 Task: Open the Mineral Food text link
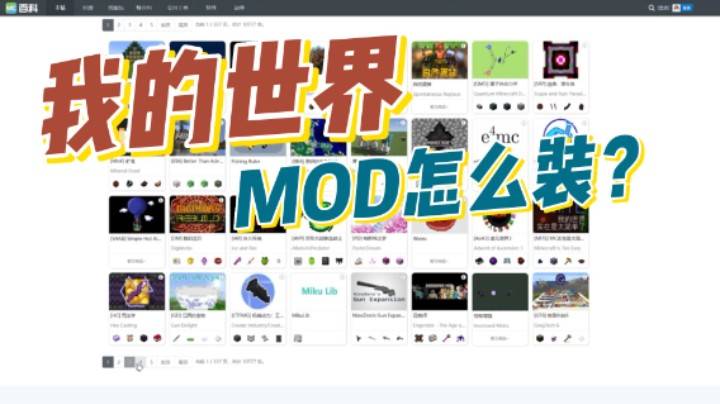click(x=125, y=171)
